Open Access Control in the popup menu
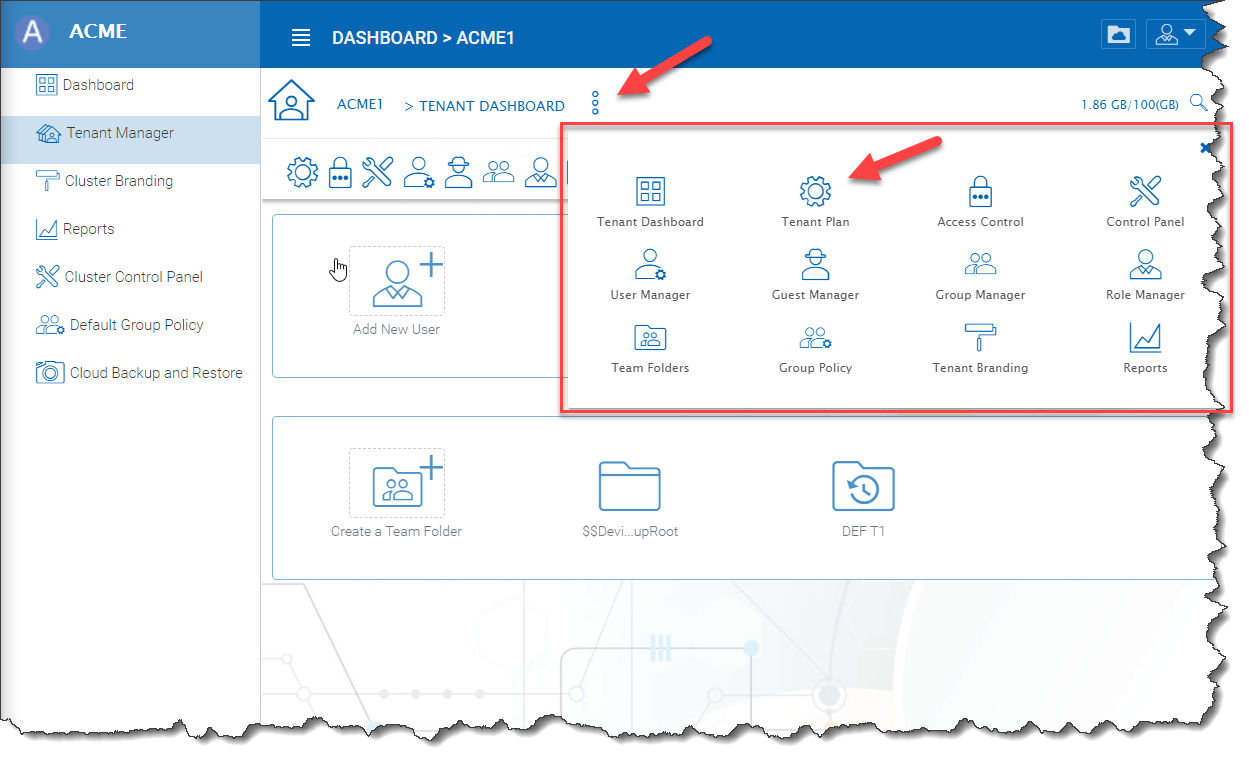 pos(980,203)
